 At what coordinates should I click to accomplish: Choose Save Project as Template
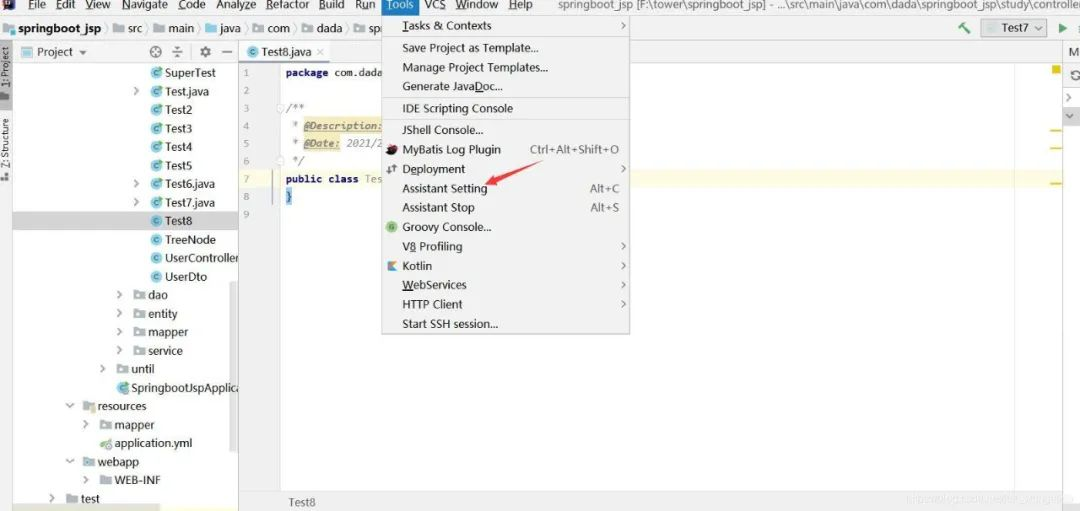click(506, 48)
